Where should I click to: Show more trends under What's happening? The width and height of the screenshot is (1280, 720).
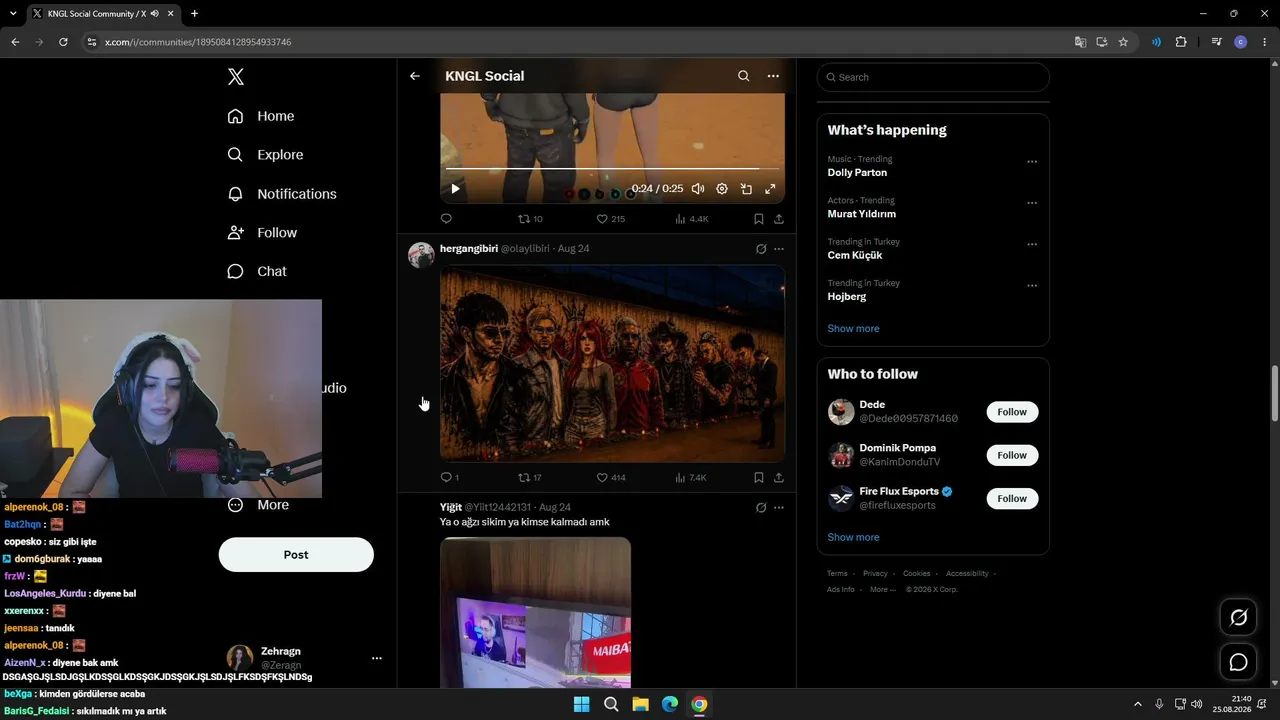pos(853,329)
